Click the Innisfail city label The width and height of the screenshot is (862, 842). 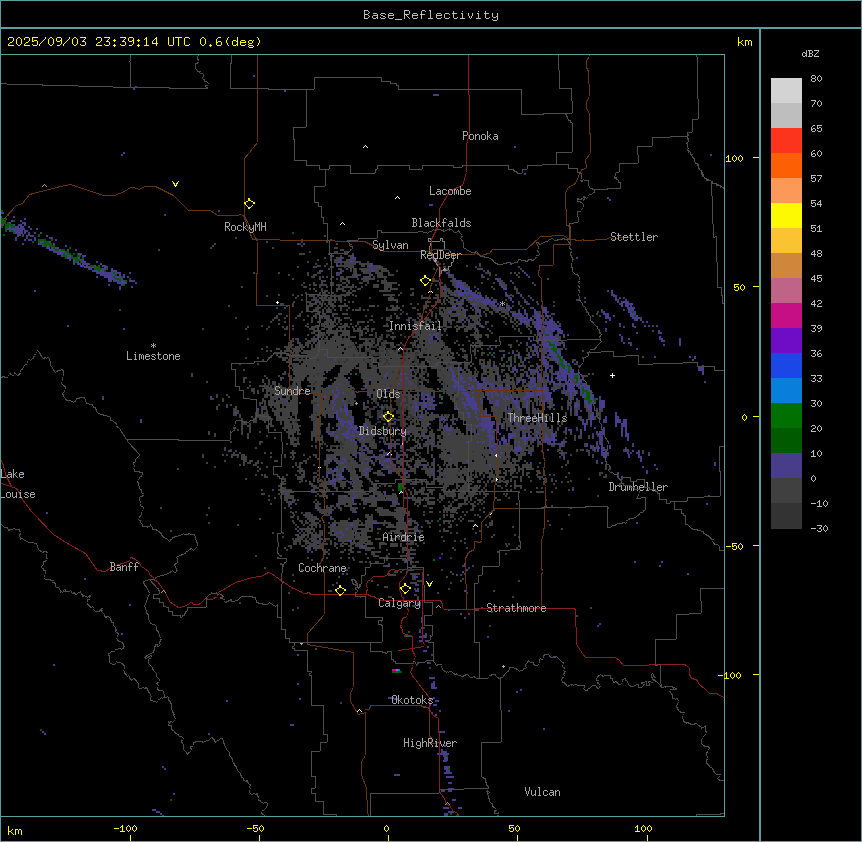[415, 326]
